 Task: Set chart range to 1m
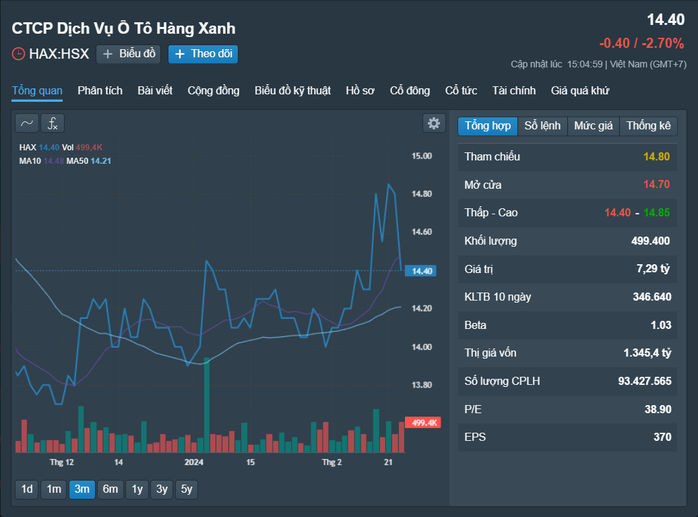tap(54, 489)
